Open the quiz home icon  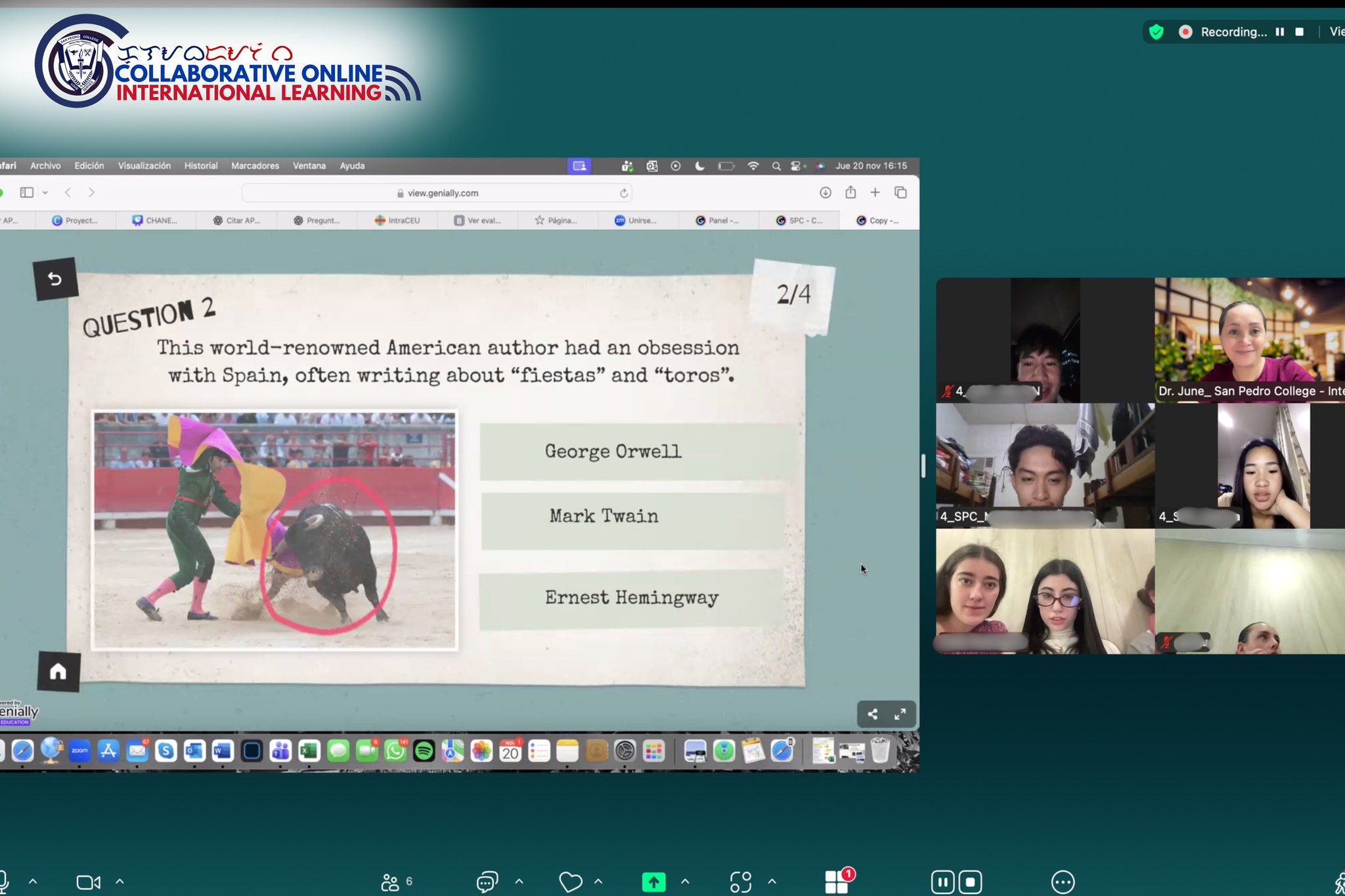pyautogui.click(x=58, y=671)
